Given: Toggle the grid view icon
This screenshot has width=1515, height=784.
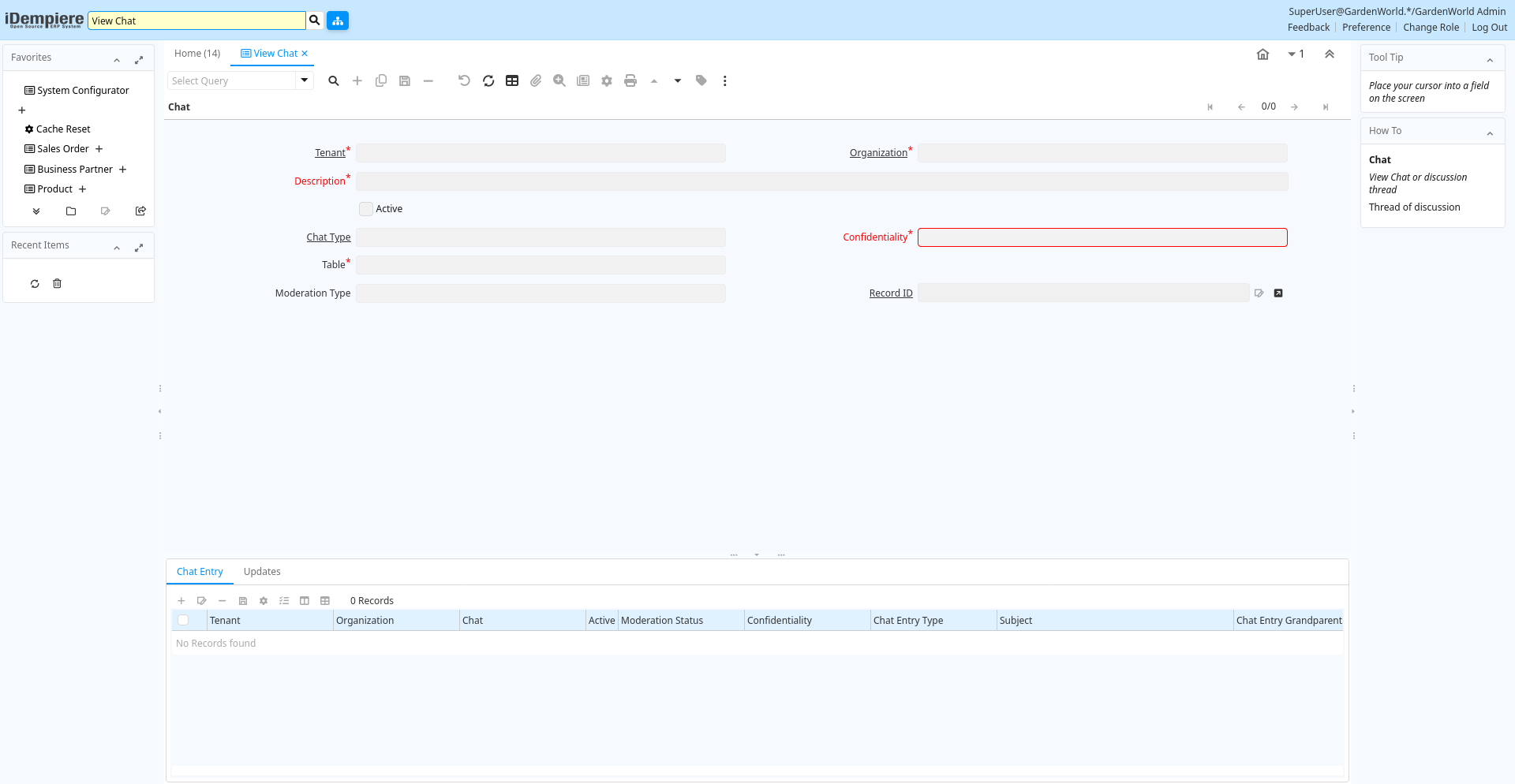Looking at the screenshot, I should coord(512,80).
